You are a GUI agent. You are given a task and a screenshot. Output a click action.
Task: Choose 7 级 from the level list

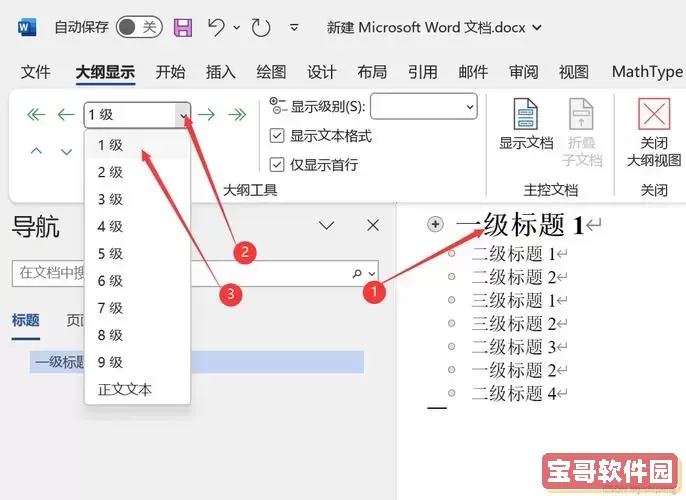pos(137,308)
